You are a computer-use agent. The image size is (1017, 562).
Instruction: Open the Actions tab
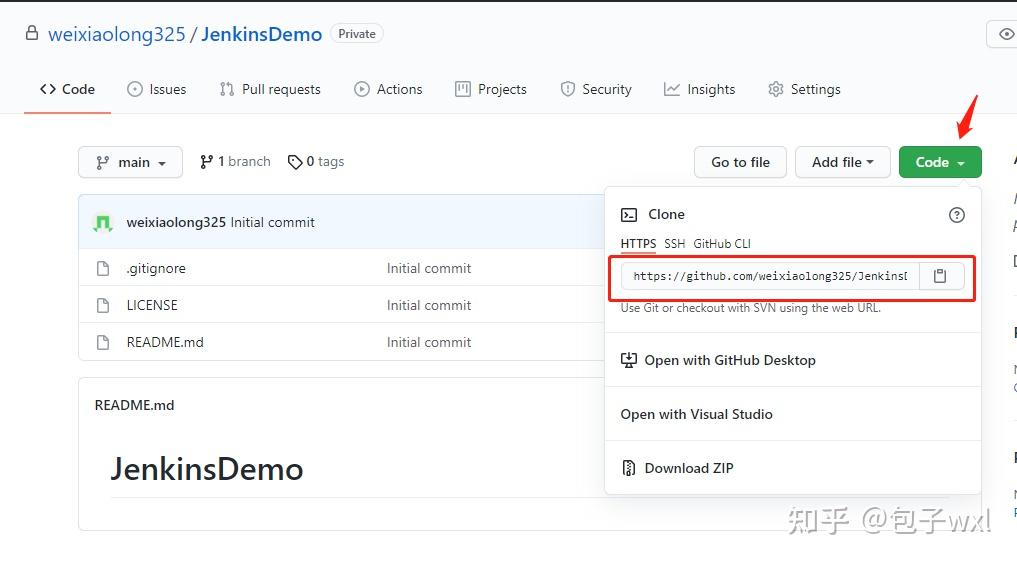tap(388, 90)
